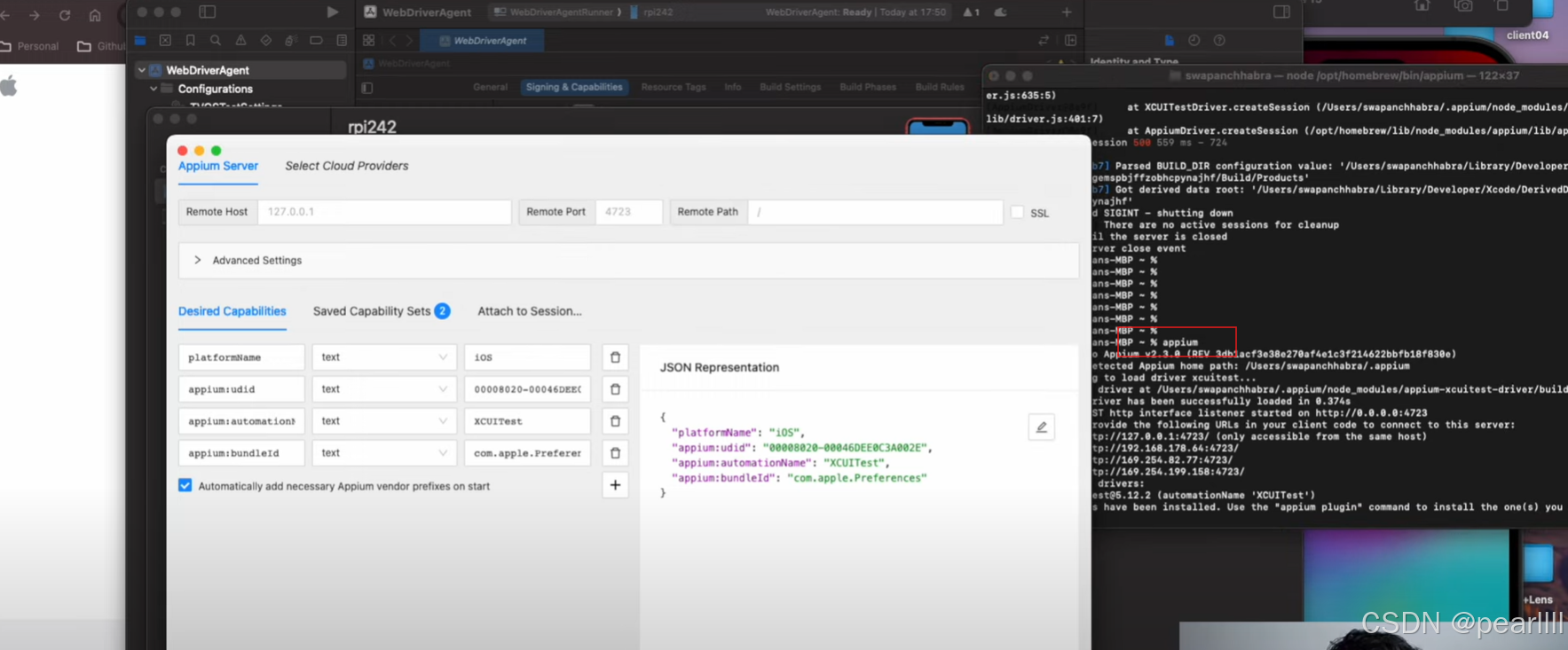Open Xcode file inspector icon

[x=1169, y=41]
